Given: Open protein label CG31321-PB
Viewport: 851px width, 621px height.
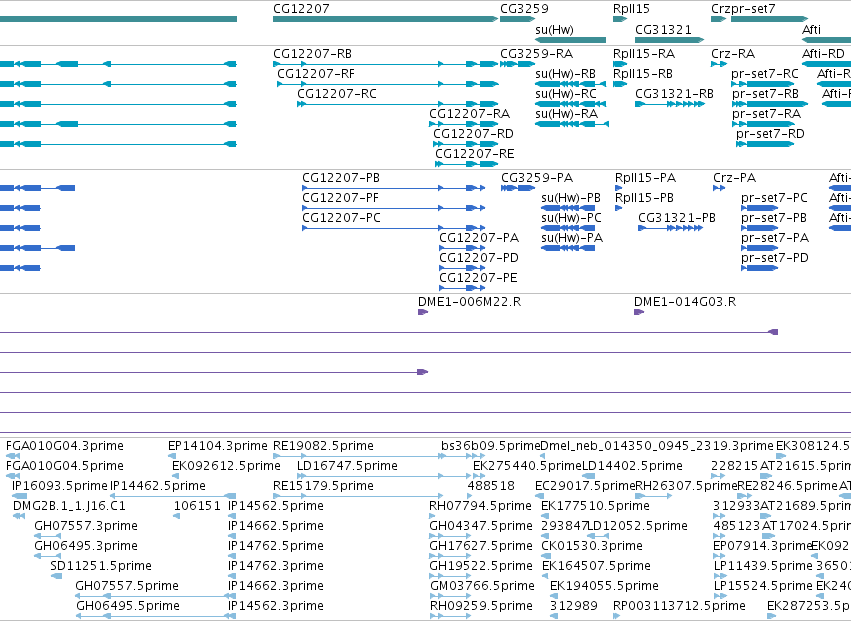Looking at the screenshot, I should [x=677, y=218].
